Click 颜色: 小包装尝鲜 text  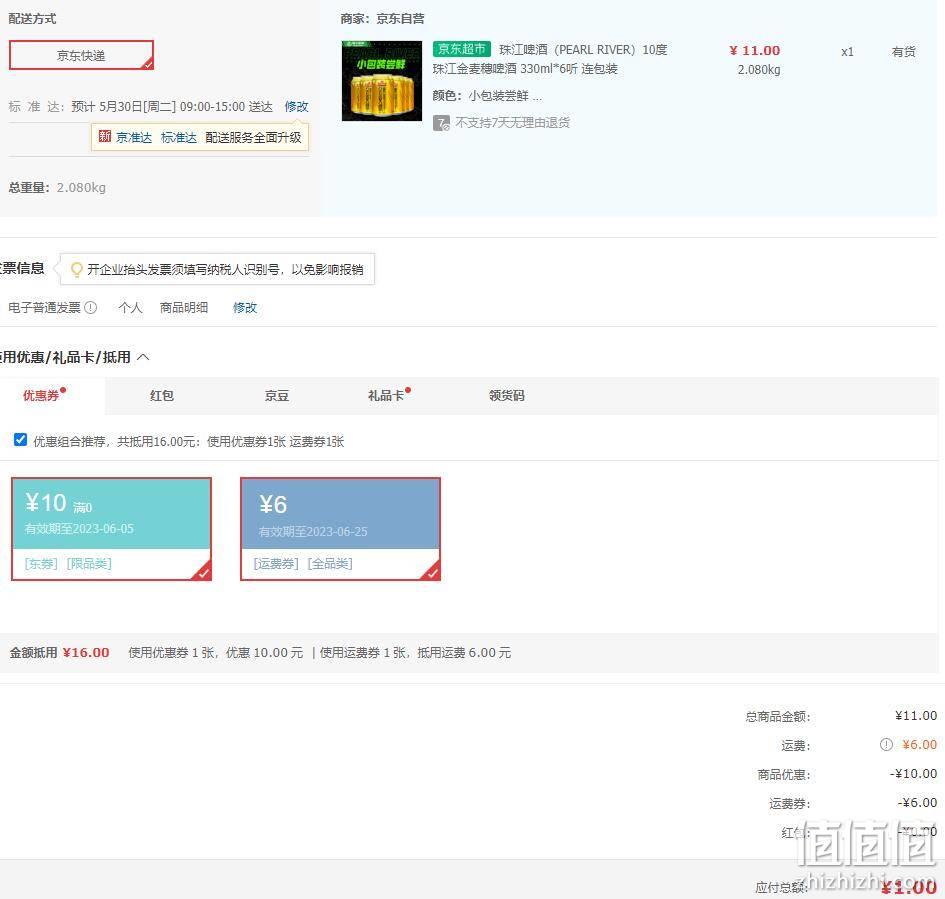[x=487, y=96]
